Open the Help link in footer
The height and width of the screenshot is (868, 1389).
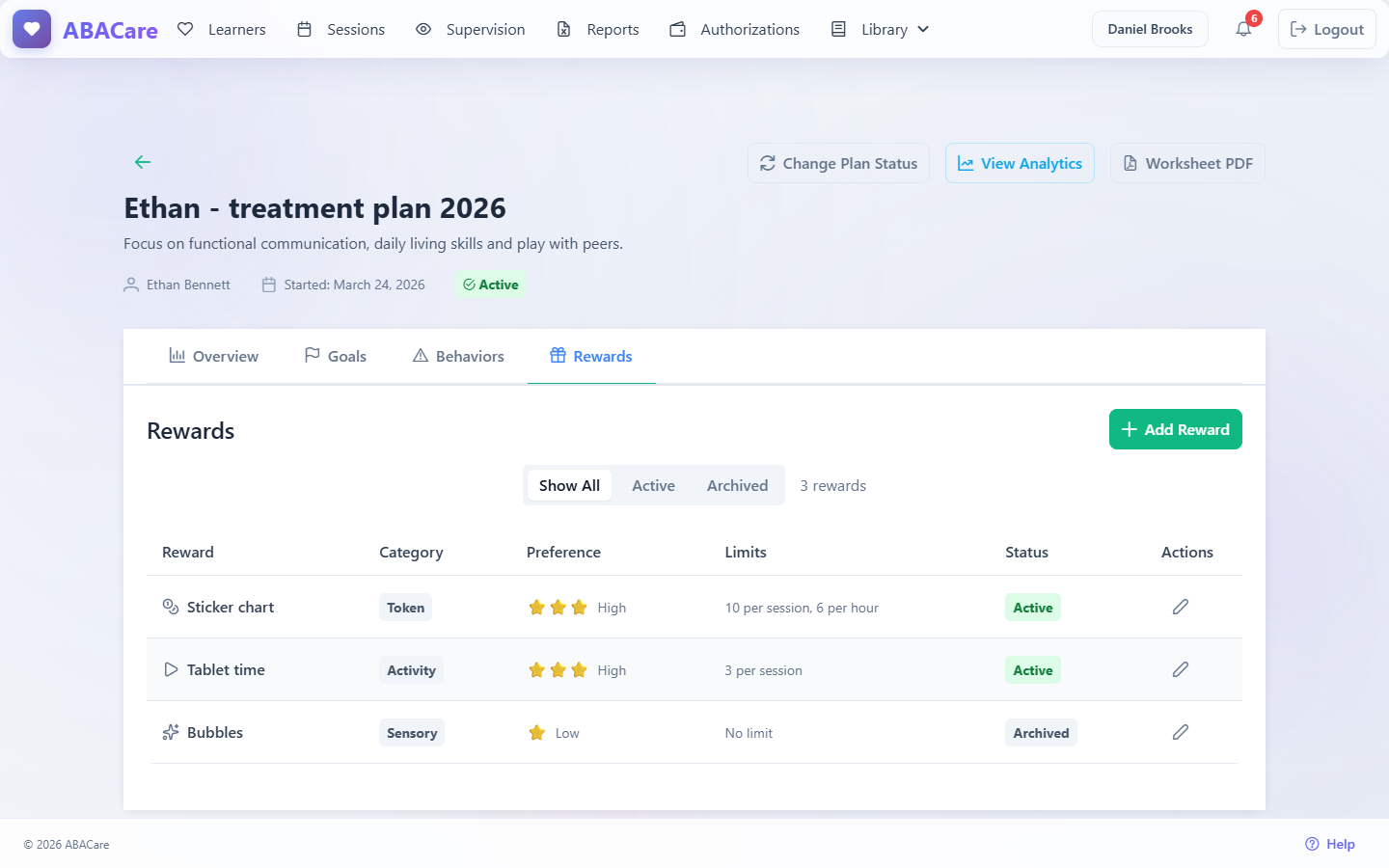point(1329,844)
